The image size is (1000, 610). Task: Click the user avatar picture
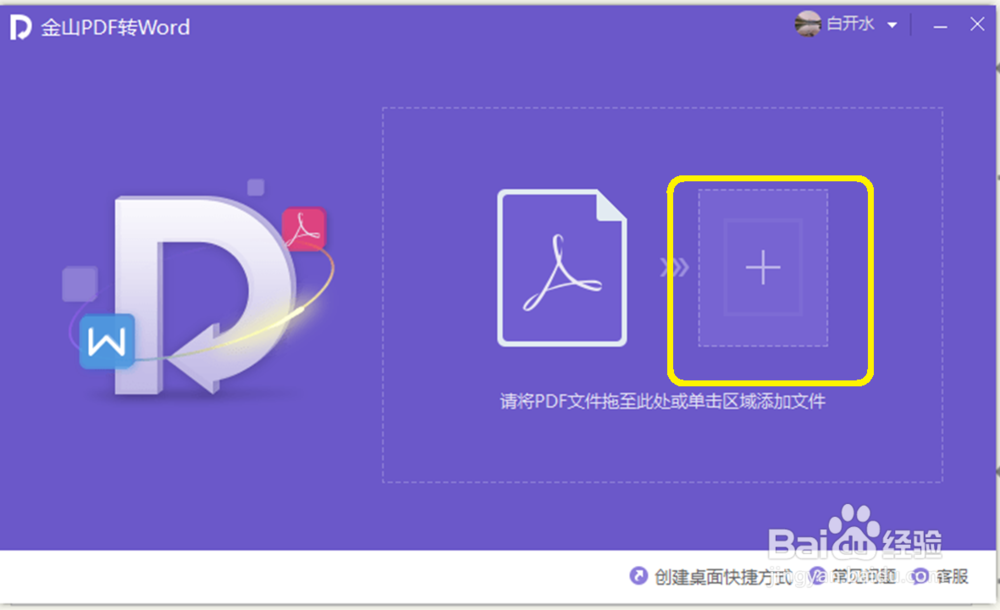tap(807, 22)
